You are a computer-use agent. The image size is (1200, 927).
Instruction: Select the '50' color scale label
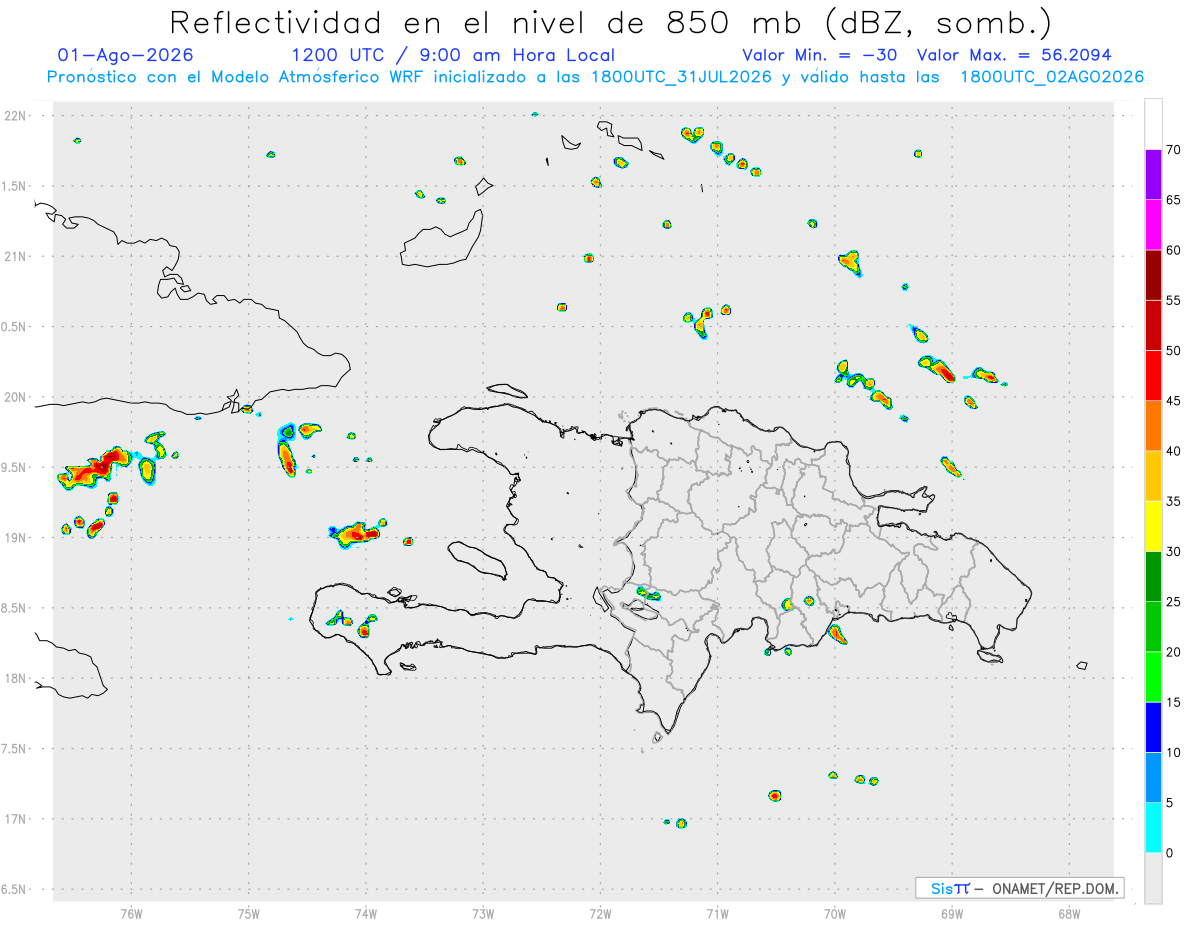tap(1174, 351)
